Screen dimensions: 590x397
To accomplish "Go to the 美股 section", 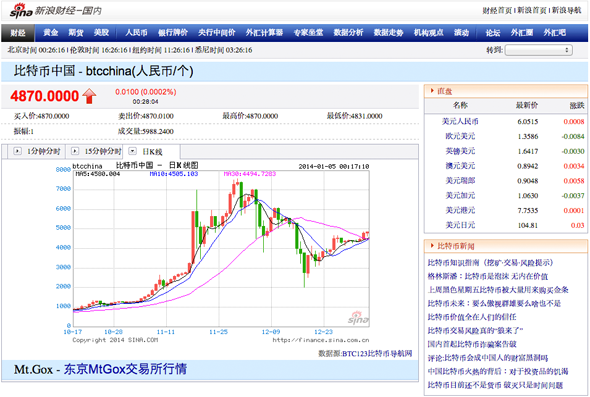I will coord(101,33).
